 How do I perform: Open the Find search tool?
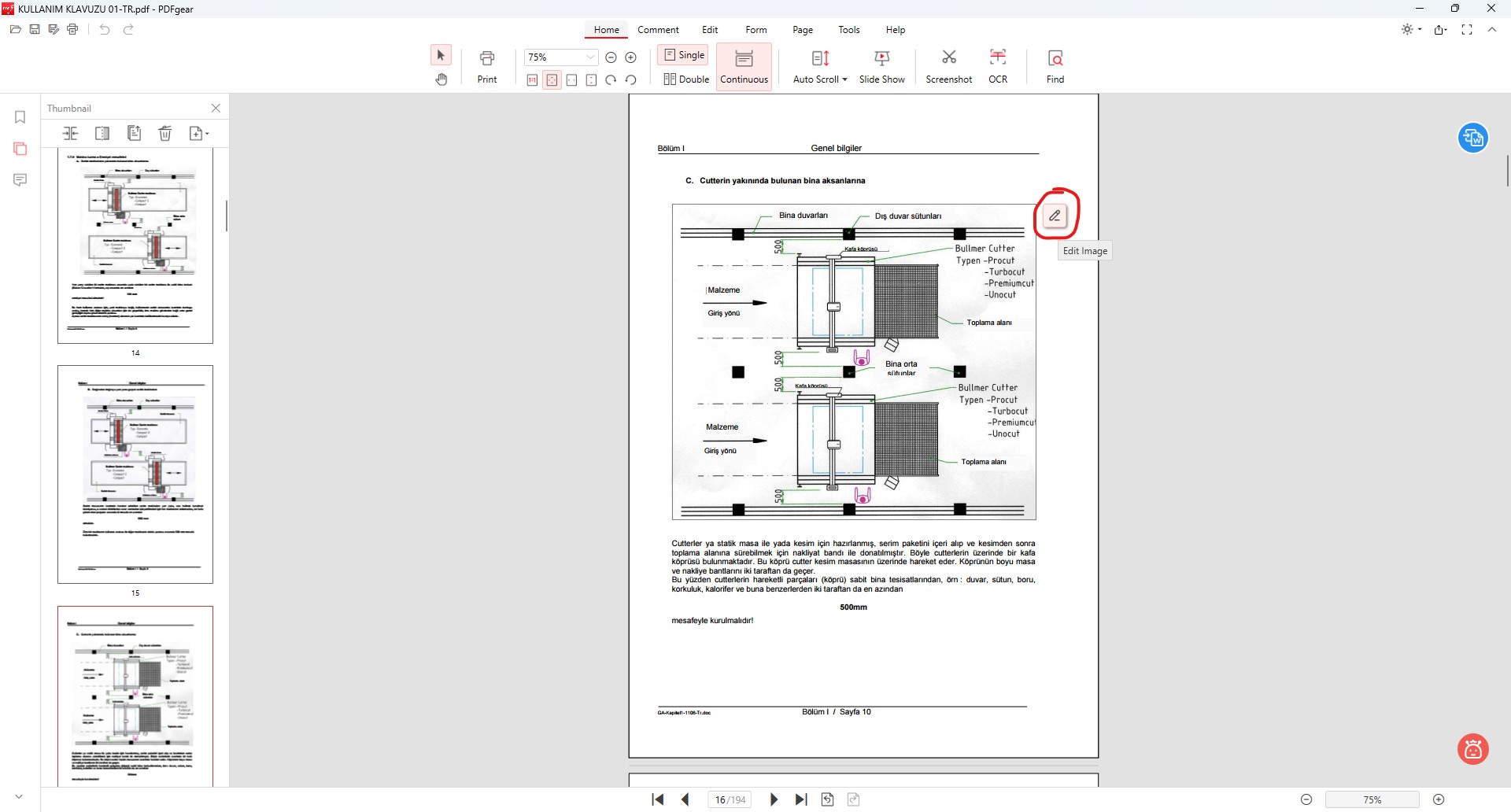(1055, 67)
